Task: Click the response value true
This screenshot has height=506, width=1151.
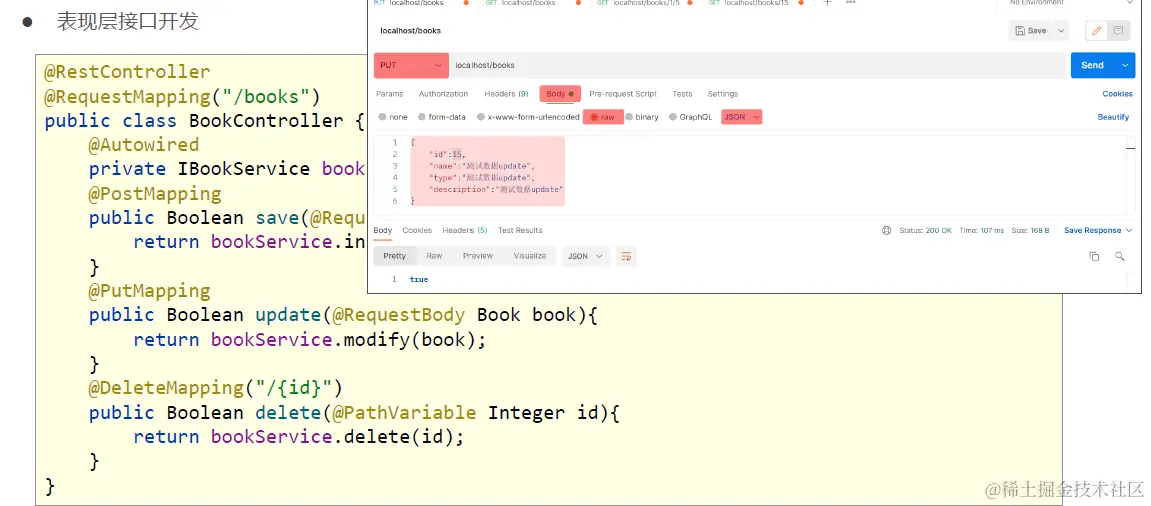Action: pyautogui.click(x=418, y=279)
